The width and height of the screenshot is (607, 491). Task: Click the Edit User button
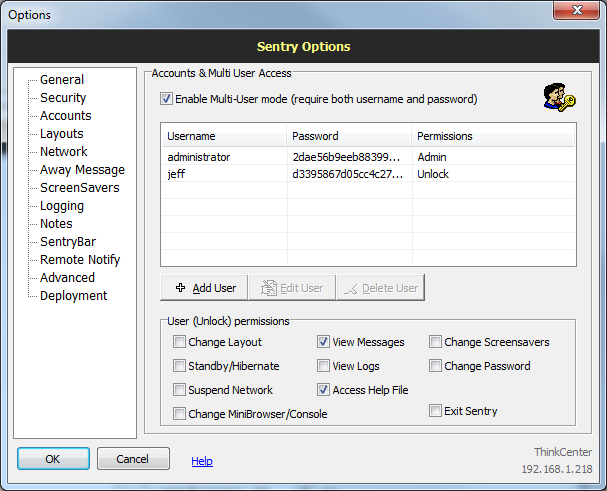pos(292,288)
